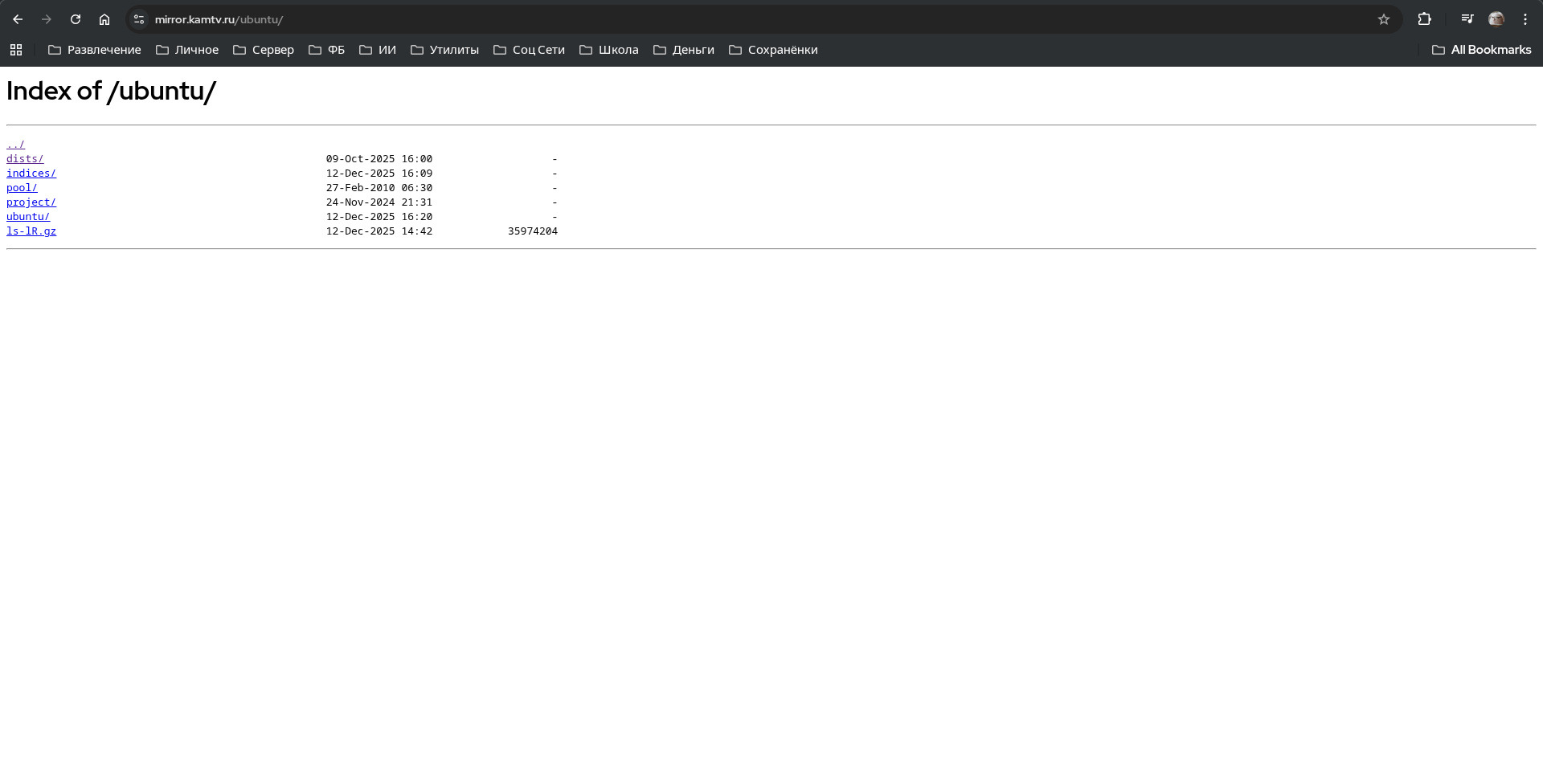The height and width of the screenshot is (784, 1543).
Task: Click the date 12-Dec-2025 14:42
Action: tap(379, 231)
